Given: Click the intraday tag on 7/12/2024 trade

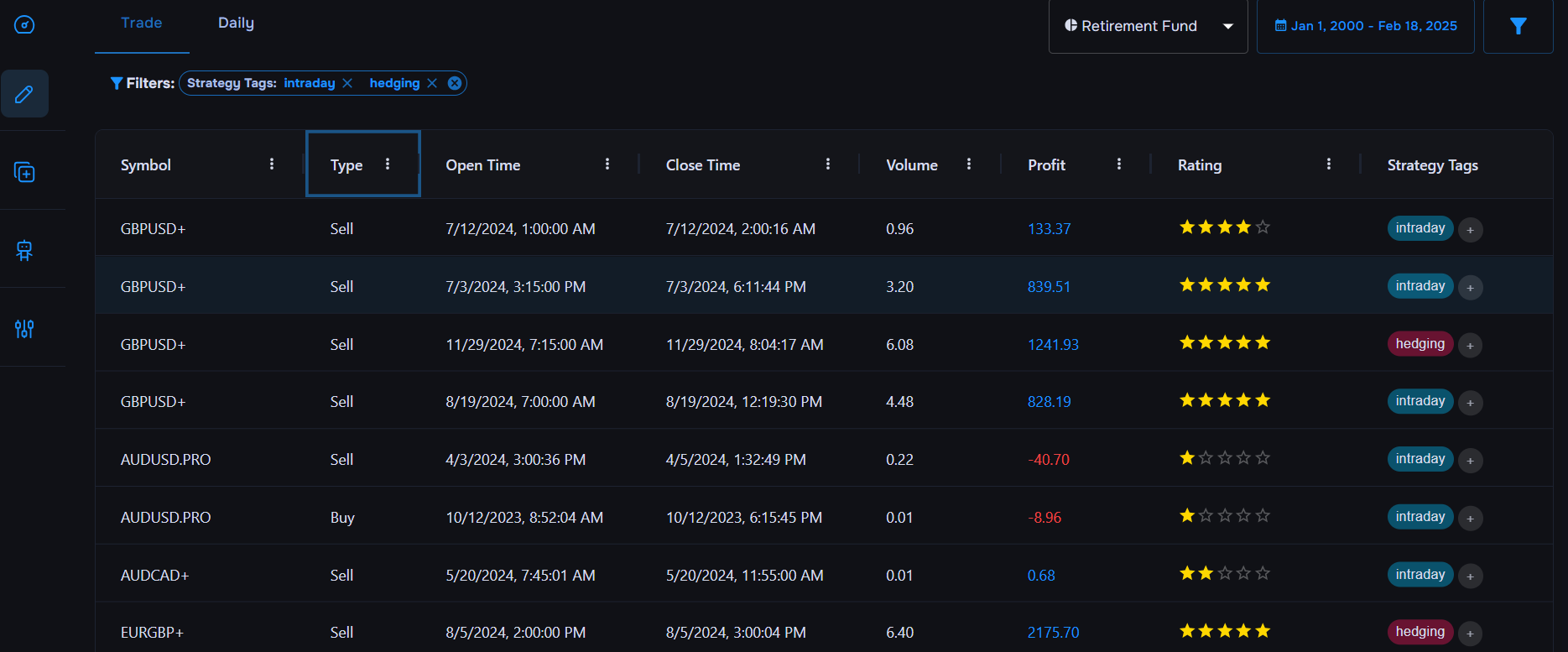Looking at the screenshot, I should [1420, 228].
